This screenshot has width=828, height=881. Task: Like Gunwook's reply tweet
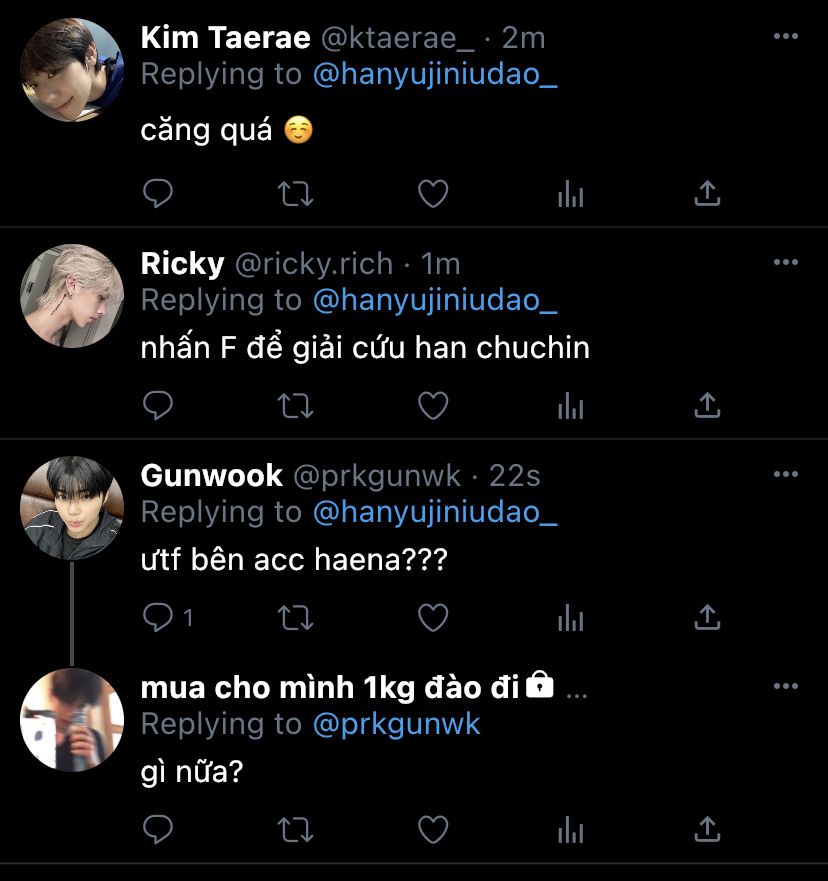pyautogui.click(x=432, y=617)
